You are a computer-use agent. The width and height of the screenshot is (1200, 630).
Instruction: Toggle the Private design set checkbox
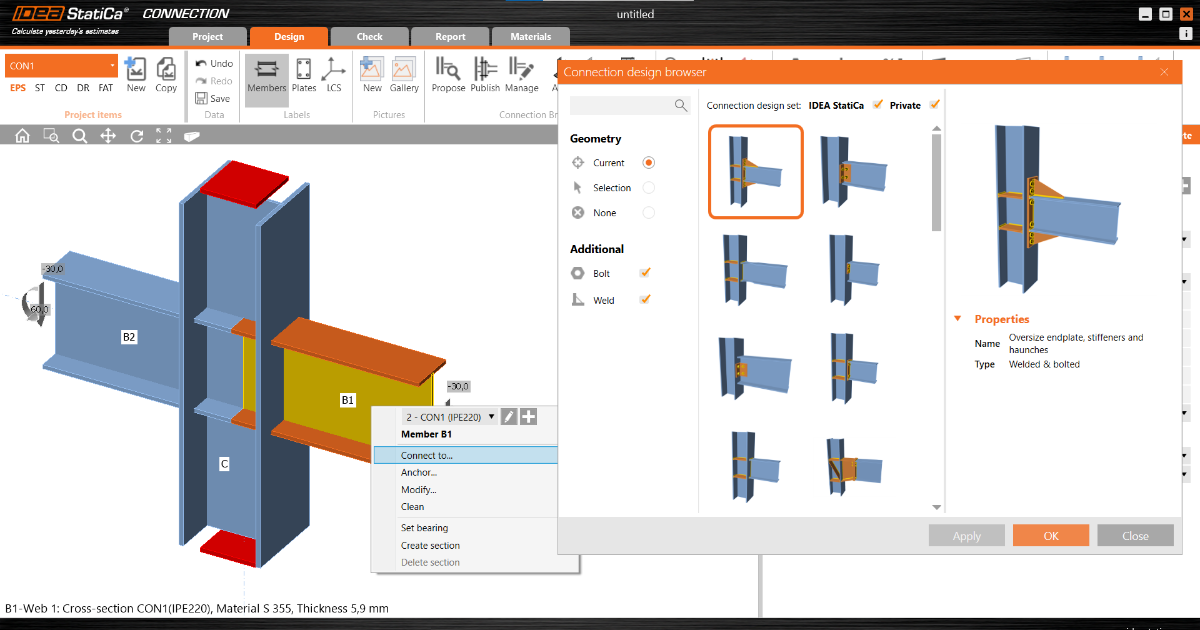click(x=935, y=104)
